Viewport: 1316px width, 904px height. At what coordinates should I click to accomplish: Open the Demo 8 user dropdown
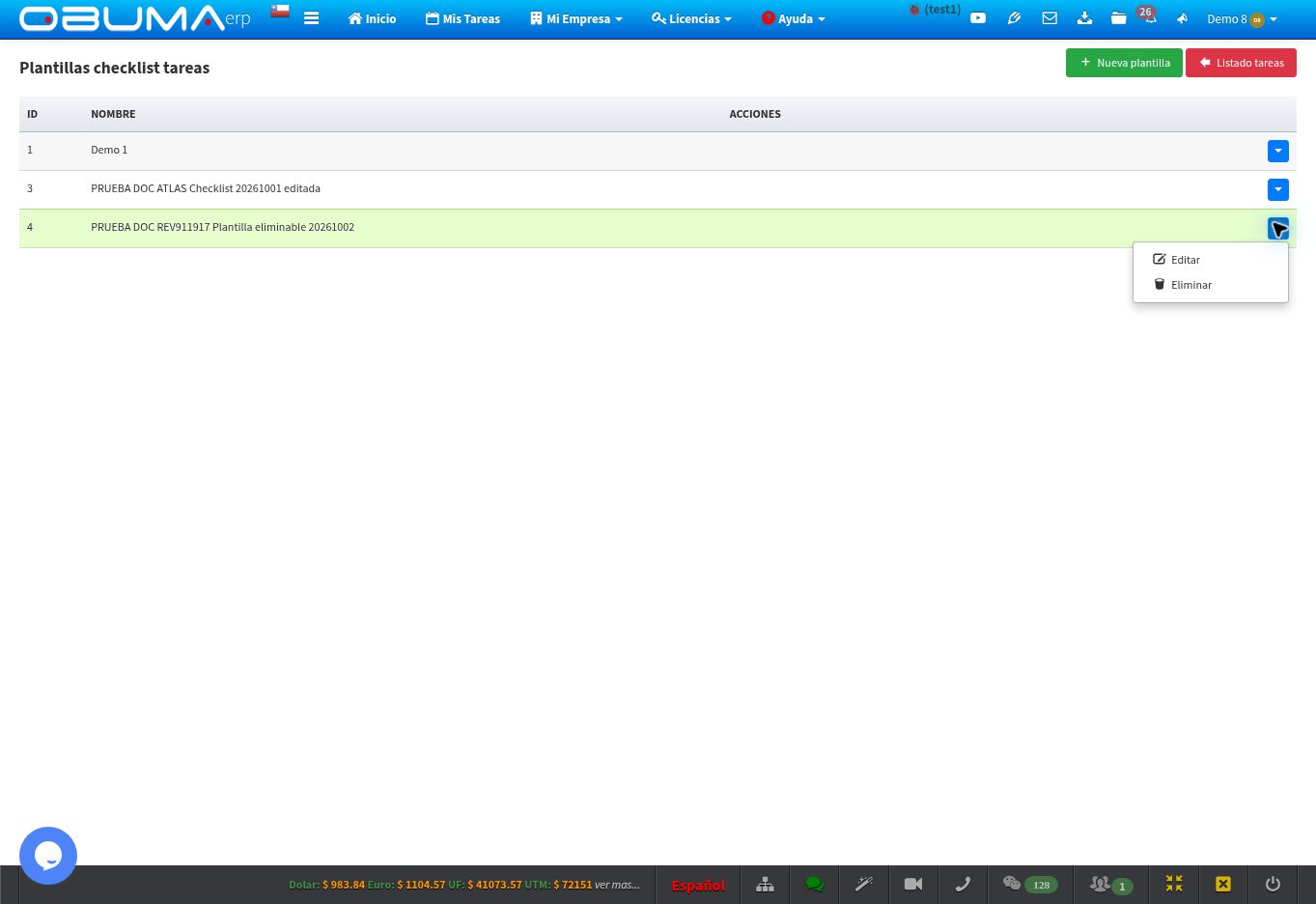tap(1242, 19)
